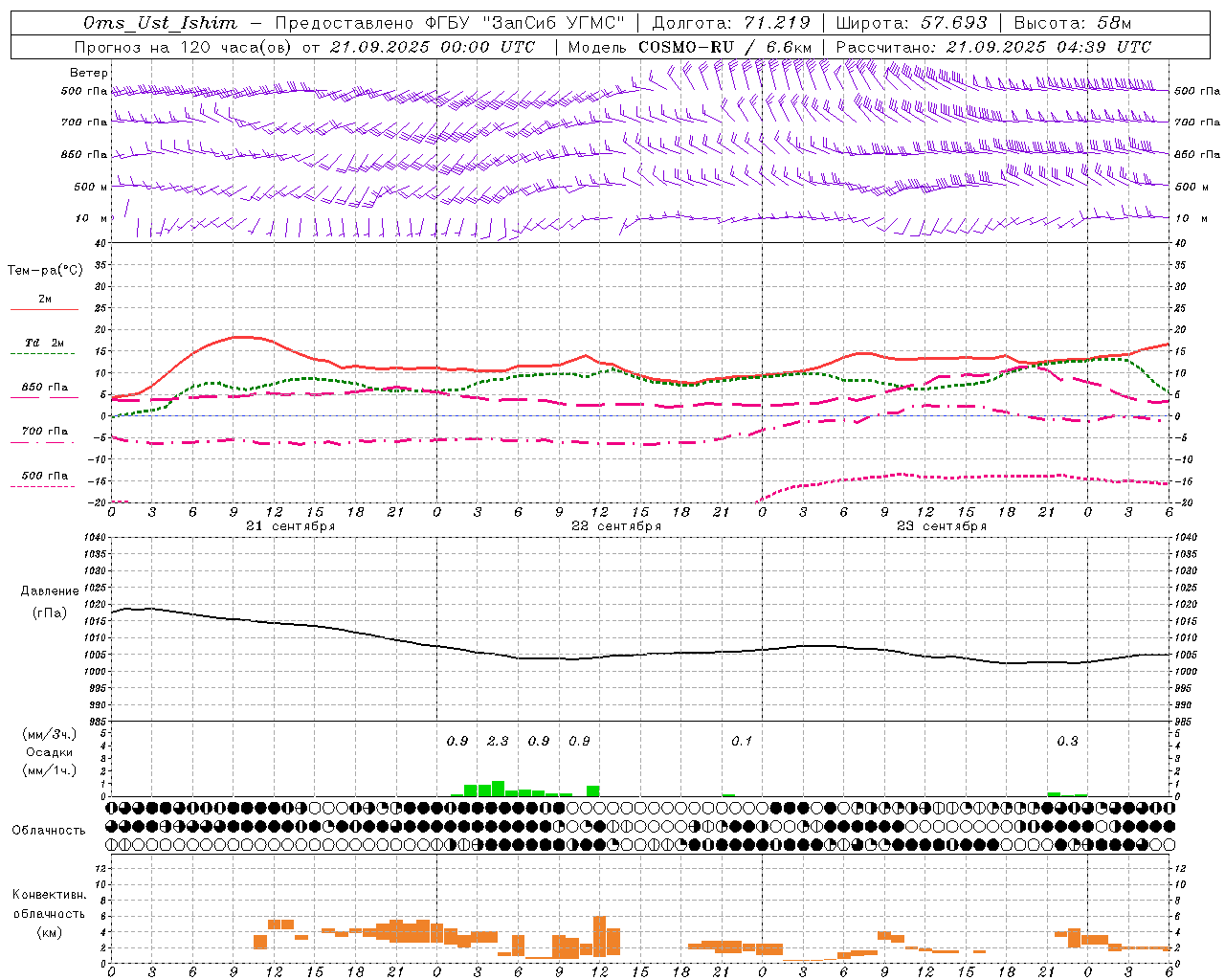Screen dimensions: 1225x980
Task: Click the 22 сентября date label
Action: pos(616,526)
